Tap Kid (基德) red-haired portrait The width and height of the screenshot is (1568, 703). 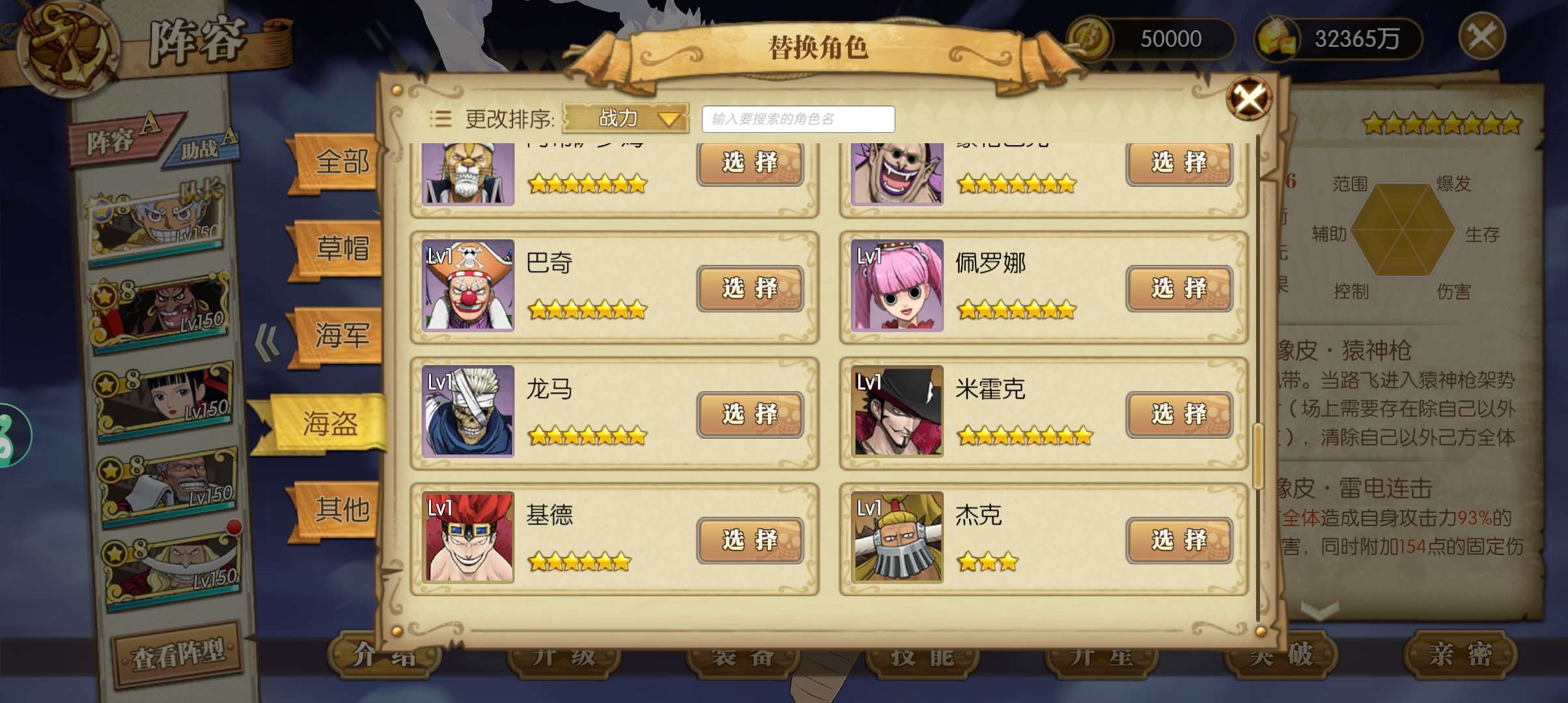tap(468, 537)
